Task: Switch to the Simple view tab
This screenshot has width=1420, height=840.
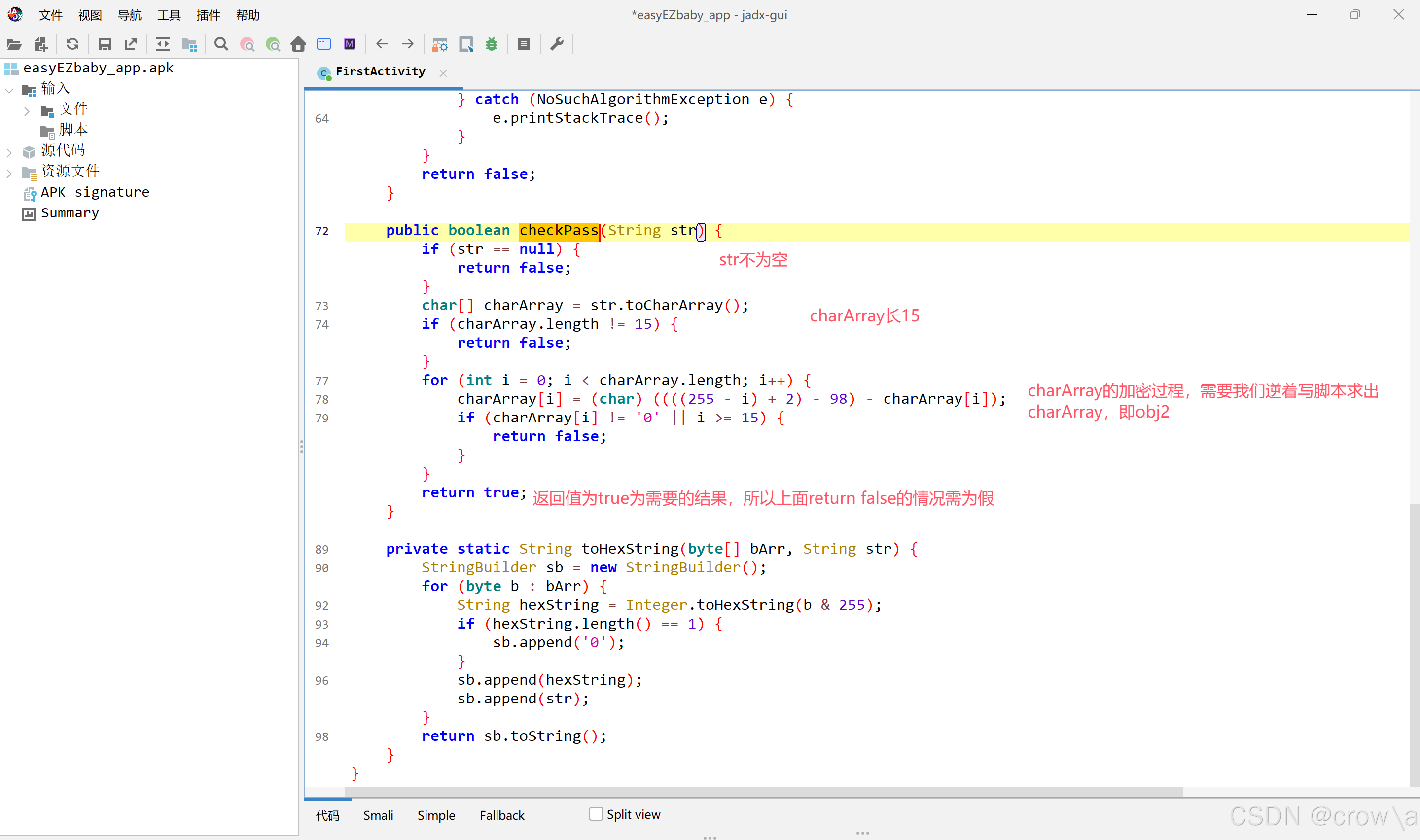Action: coord(436,815)
